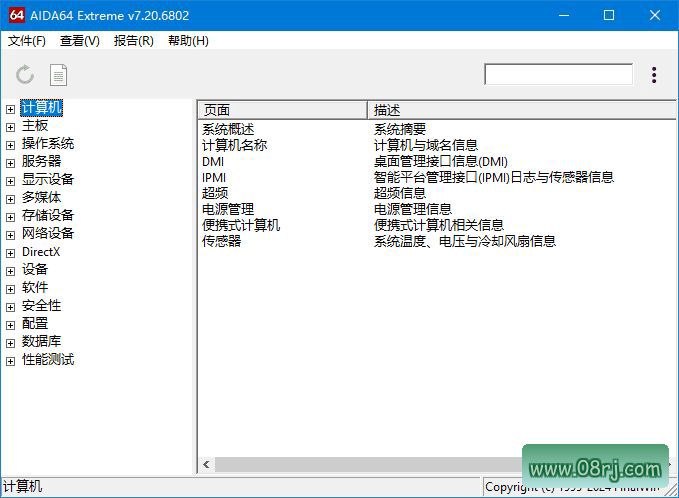Image resolution: width=679 pixels, height=498 pixels.
Task: Select 性能测试 in the tree
Action: (x=48, y=359)
